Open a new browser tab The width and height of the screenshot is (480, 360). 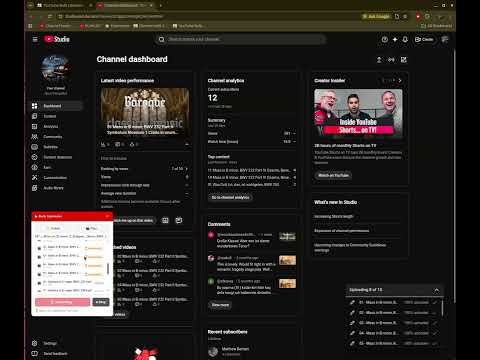160,5
